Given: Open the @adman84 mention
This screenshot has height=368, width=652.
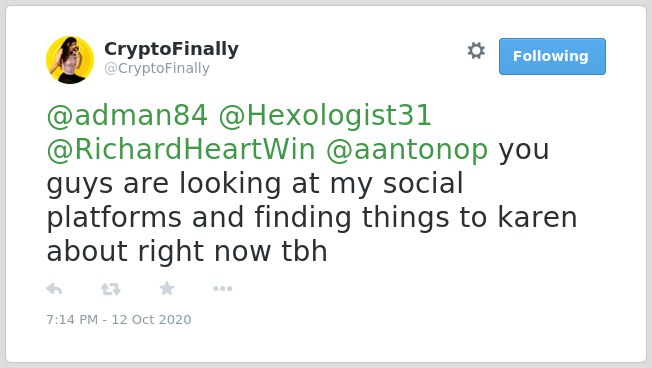Looking at the screenshot, I should pos(127,115).
